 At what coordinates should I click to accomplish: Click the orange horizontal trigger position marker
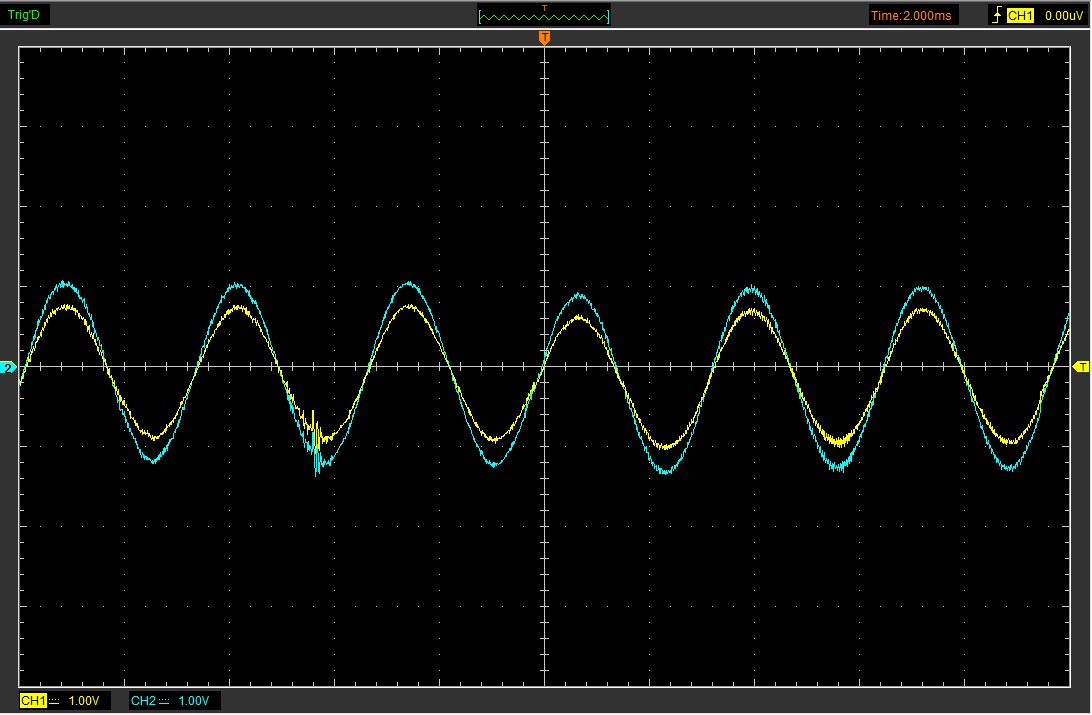pyautogui.click(x=544, y=38)
